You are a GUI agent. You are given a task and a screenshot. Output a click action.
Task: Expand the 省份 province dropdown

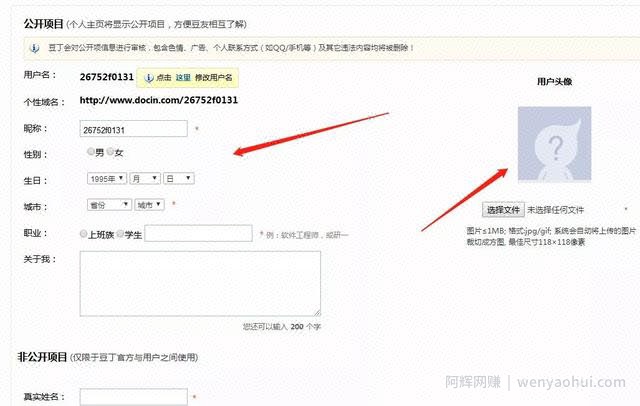(109, 204)
